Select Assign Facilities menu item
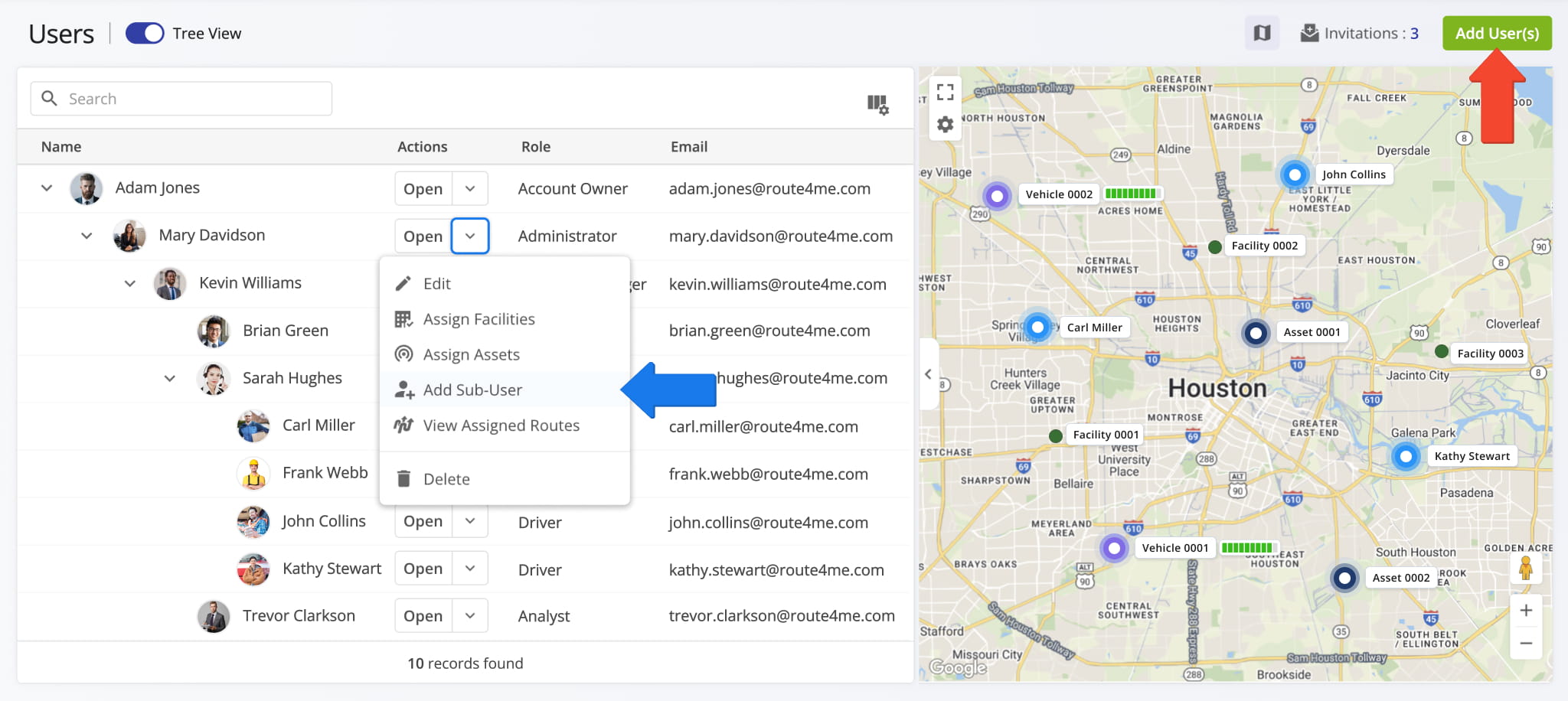1568x701 pixels. tap(505, 319)
